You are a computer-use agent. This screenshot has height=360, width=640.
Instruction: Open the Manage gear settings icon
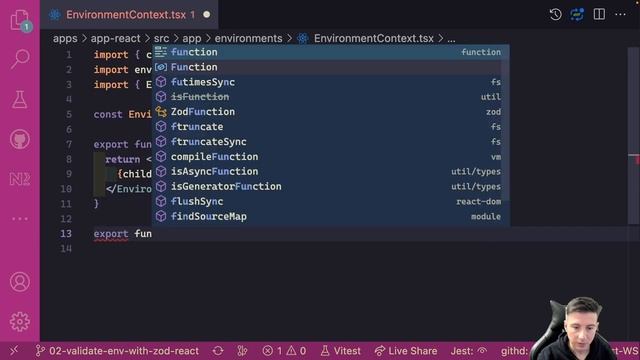20,322
